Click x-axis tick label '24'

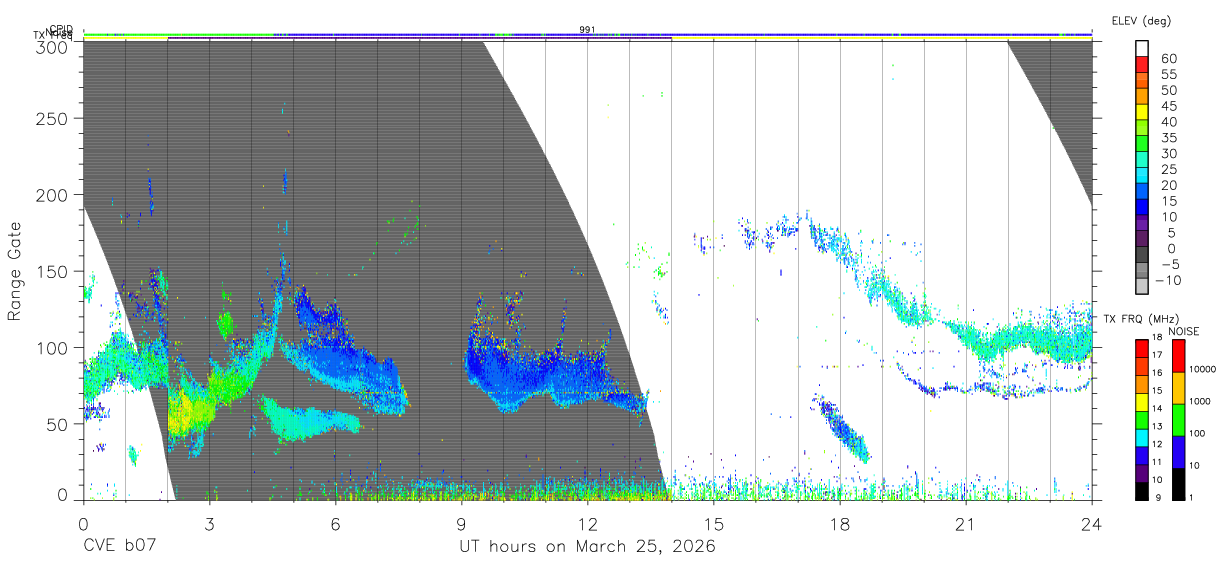(1091, 524)
